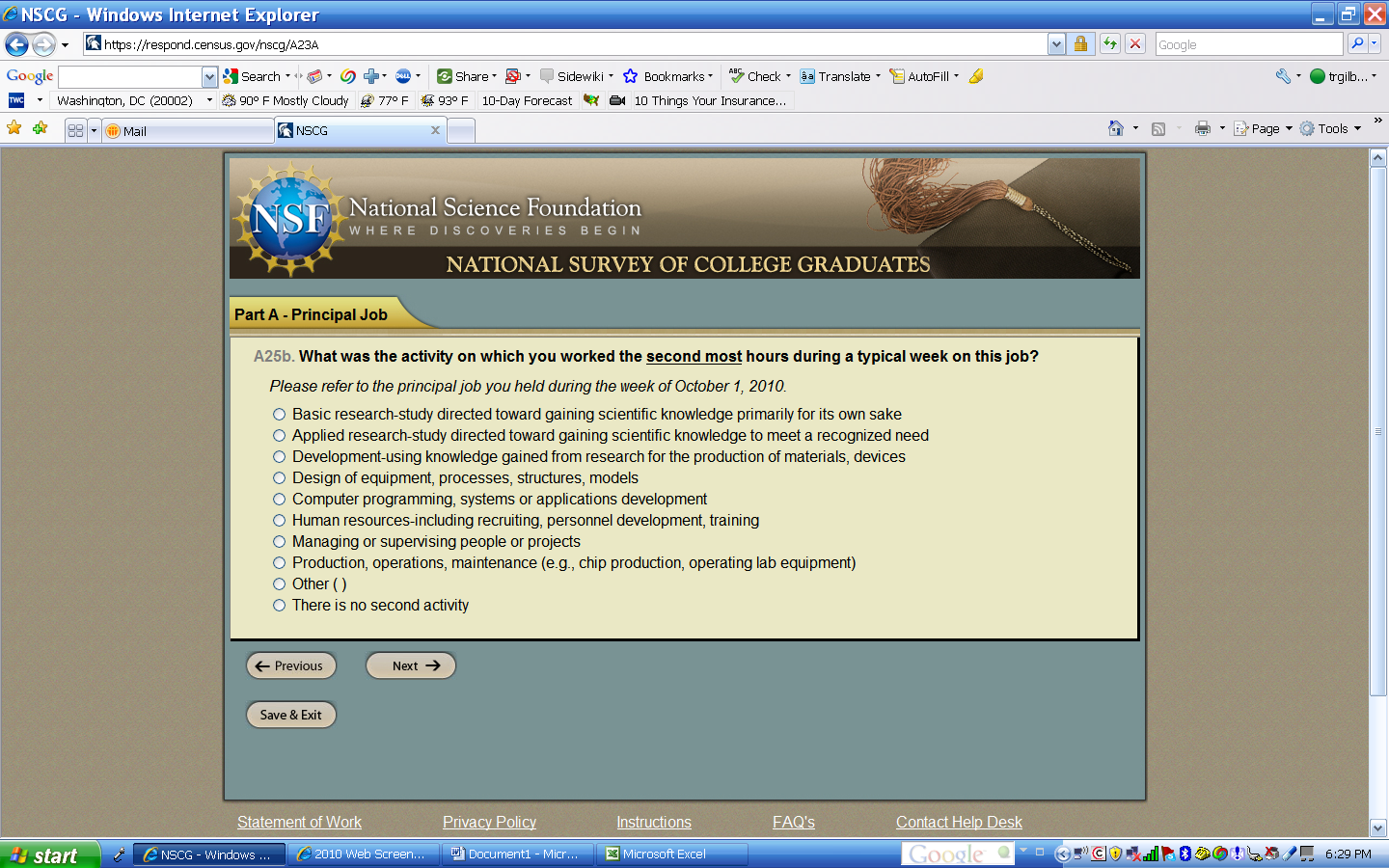Click the URL address bar field
1389x868 pixels.
point(564,43)
